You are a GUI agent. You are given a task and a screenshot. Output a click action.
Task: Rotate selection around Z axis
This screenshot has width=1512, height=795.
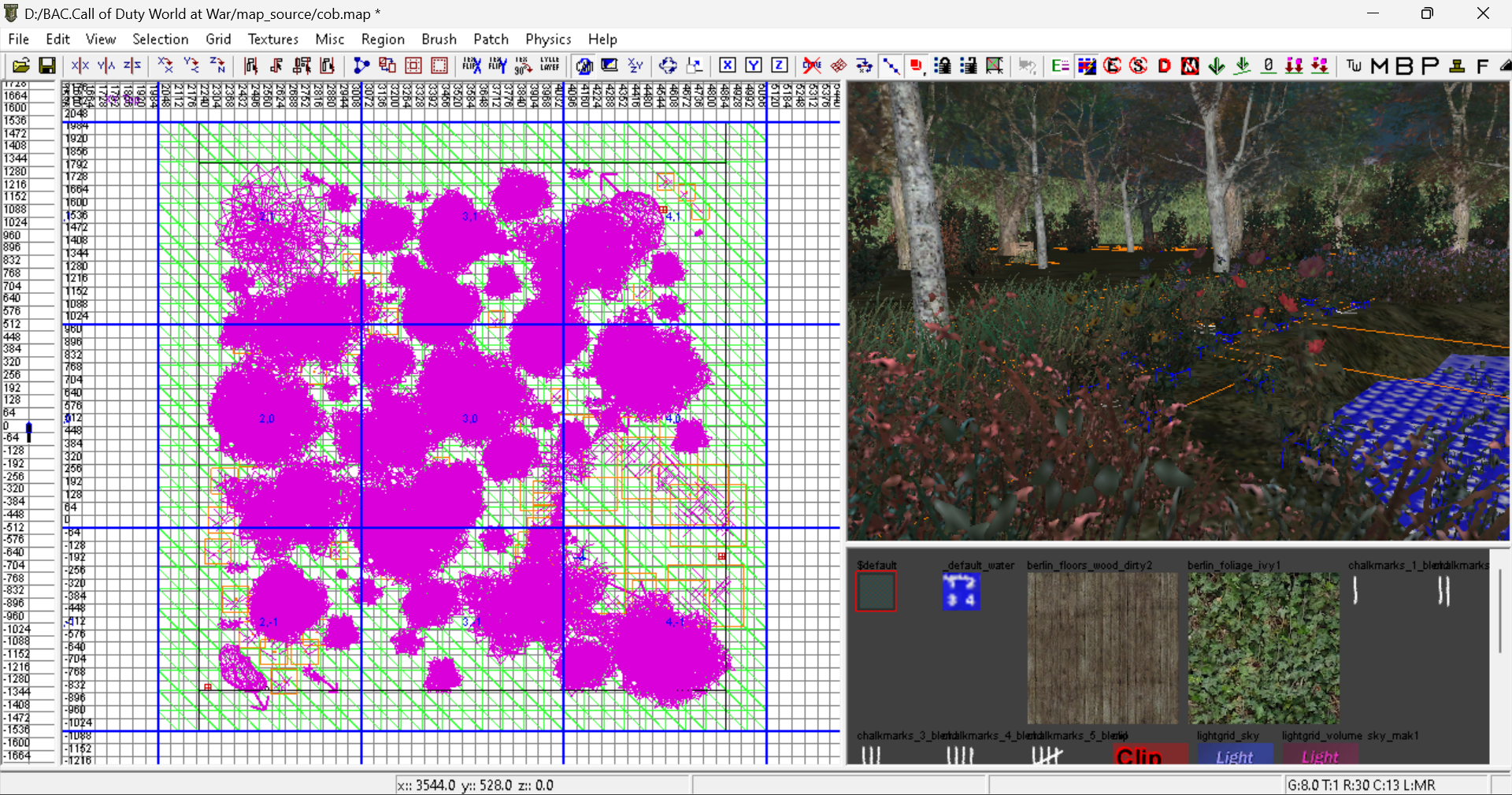pyautogui.click(x=217, y=66)
